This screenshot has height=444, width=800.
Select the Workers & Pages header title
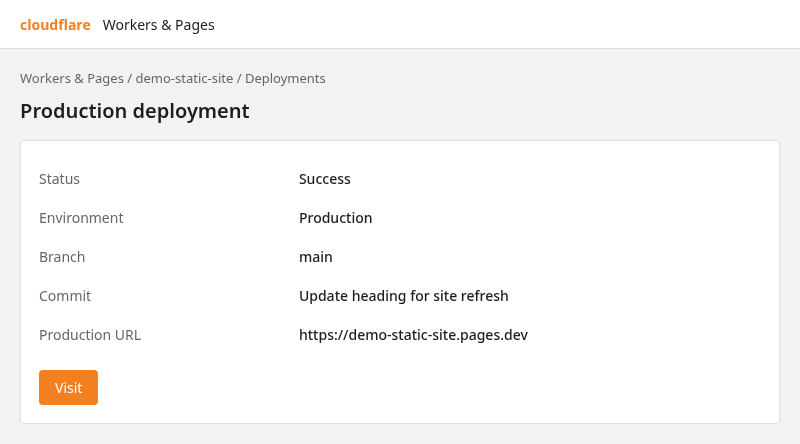point(158,25)
